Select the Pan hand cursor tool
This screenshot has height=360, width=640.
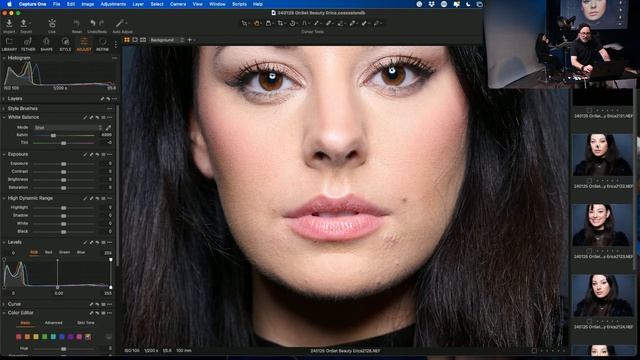click(257, 24)
